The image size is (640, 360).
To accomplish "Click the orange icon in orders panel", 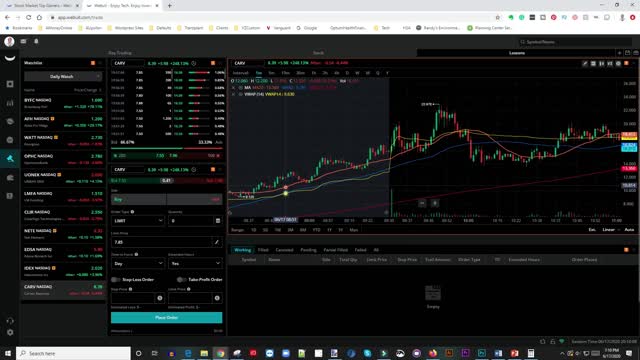I will pyautogui.click(x=626, y=250).
